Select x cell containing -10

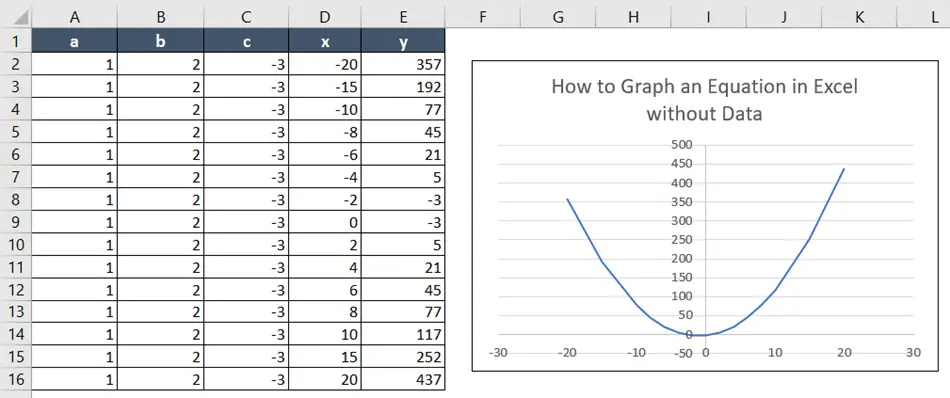[325, 109]
